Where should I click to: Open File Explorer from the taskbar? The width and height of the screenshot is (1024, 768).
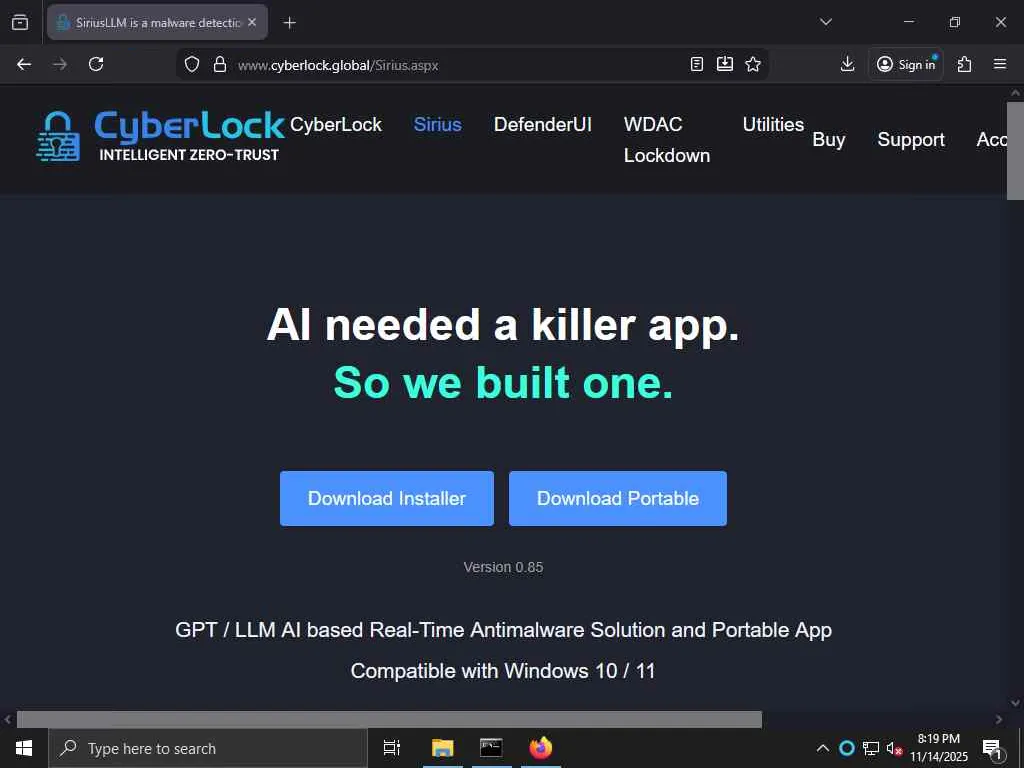(x=442, y=748)
